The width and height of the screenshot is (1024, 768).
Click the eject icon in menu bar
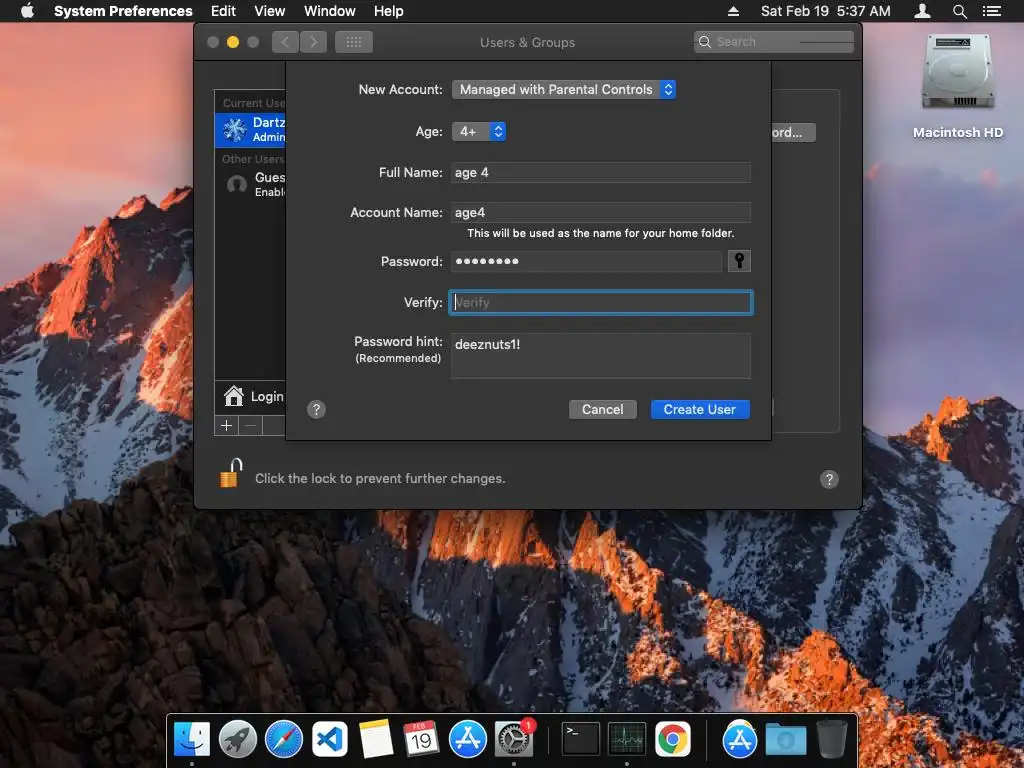(x=733, y=11)
